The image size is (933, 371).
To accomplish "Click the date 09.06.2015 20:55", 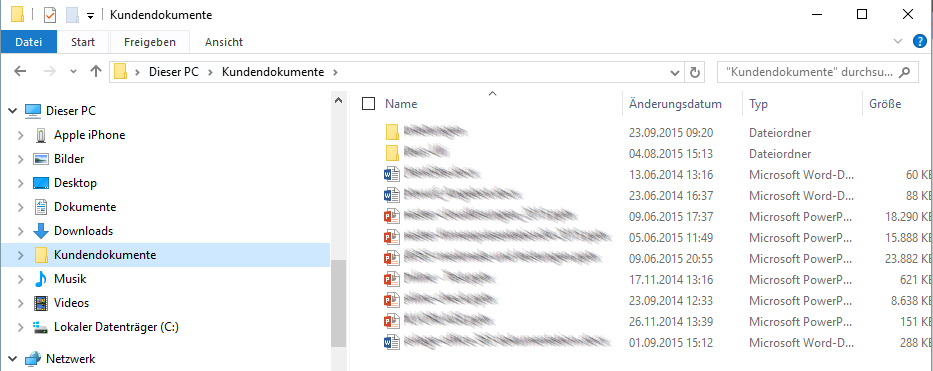I will pyautogui.click(x=671, y=259).
